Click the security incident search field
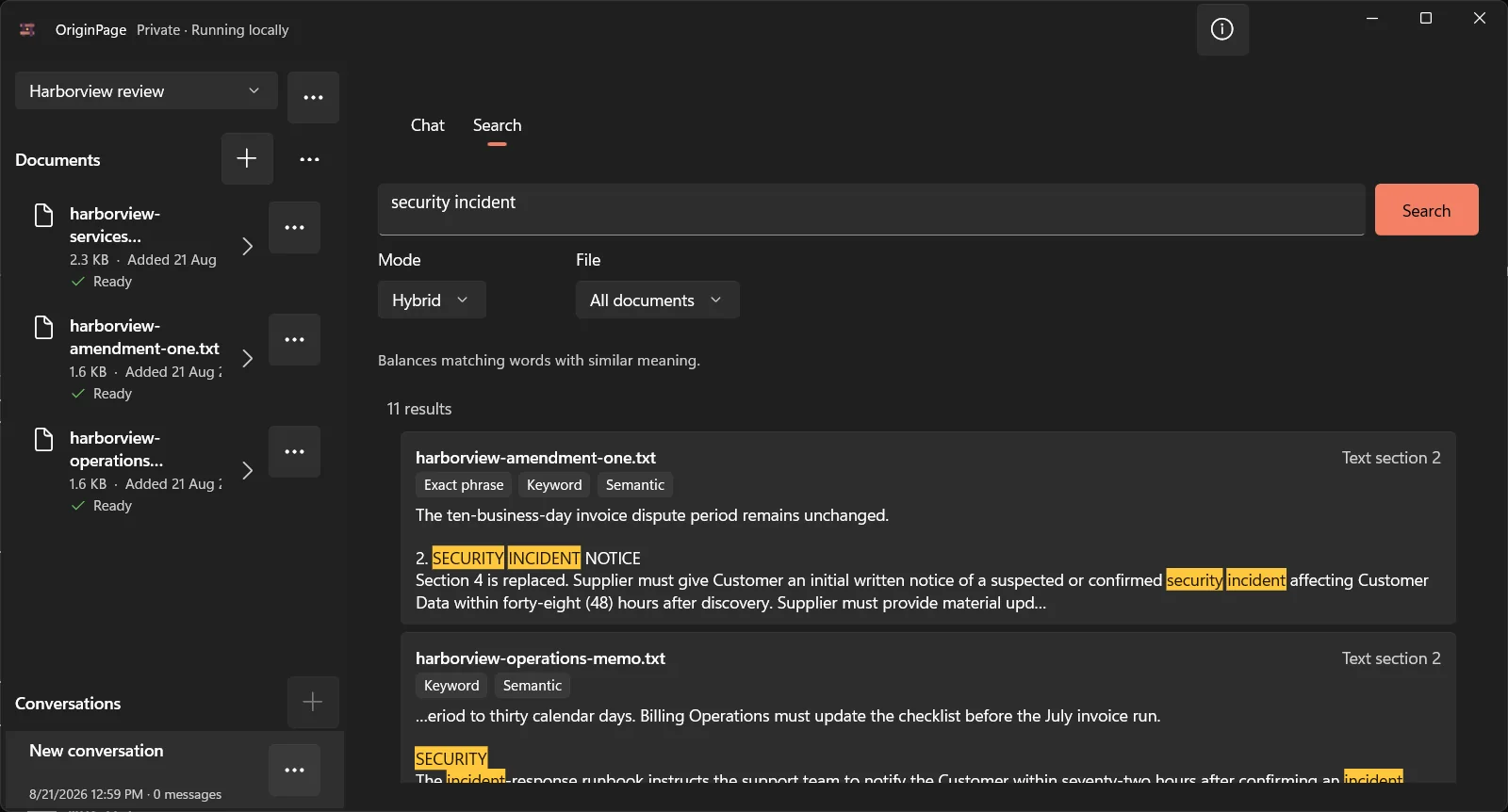The width and height of the screenshot is (1508, 812). point(871,209)
